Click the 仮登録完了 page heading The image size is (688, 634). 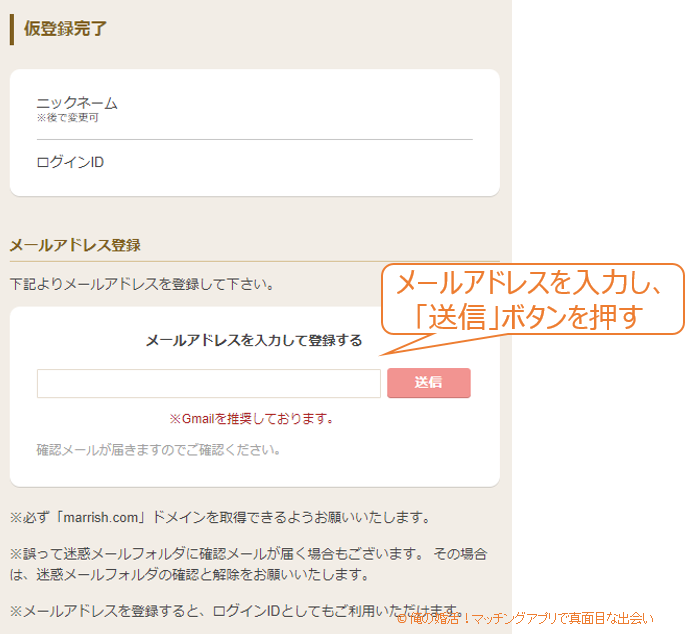pos(65,29)
